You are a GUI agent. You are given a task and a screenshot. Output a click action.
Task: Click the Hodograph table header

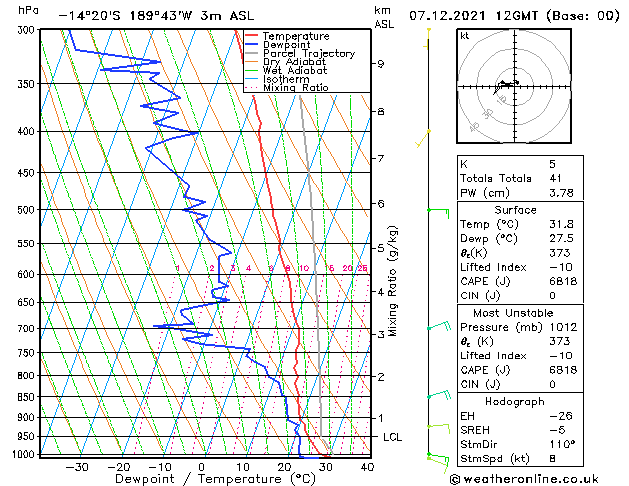coord(515,401)
